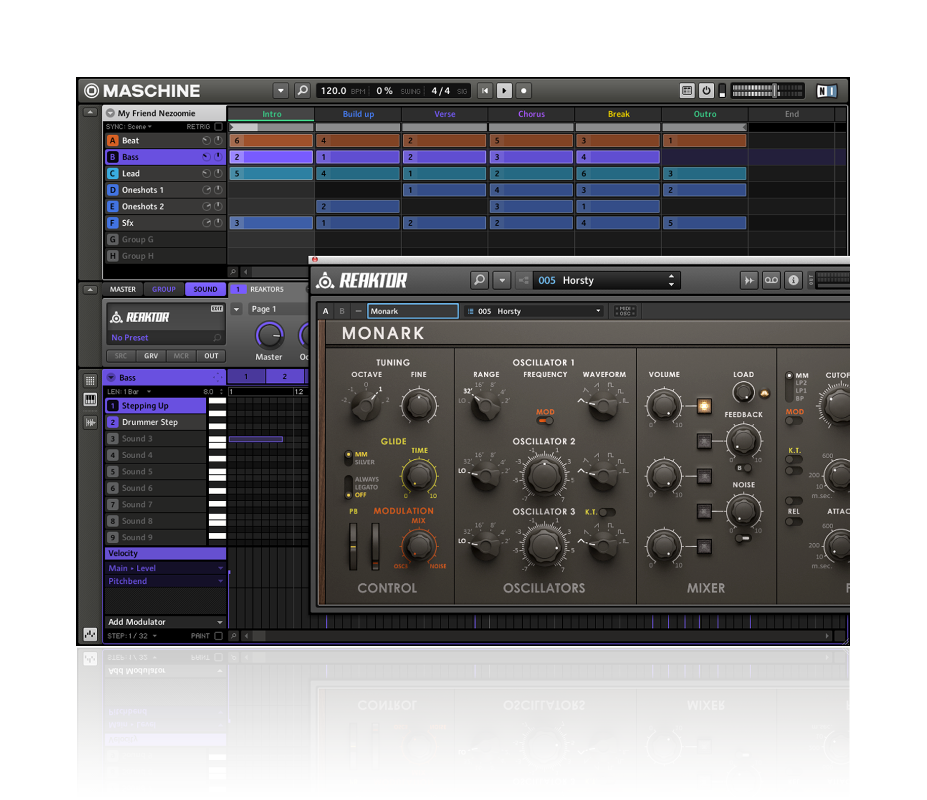Viewport: 927px width, 800px height.
Task: Click the Reaktor tape recorder icon
Action: pos(771,281)
